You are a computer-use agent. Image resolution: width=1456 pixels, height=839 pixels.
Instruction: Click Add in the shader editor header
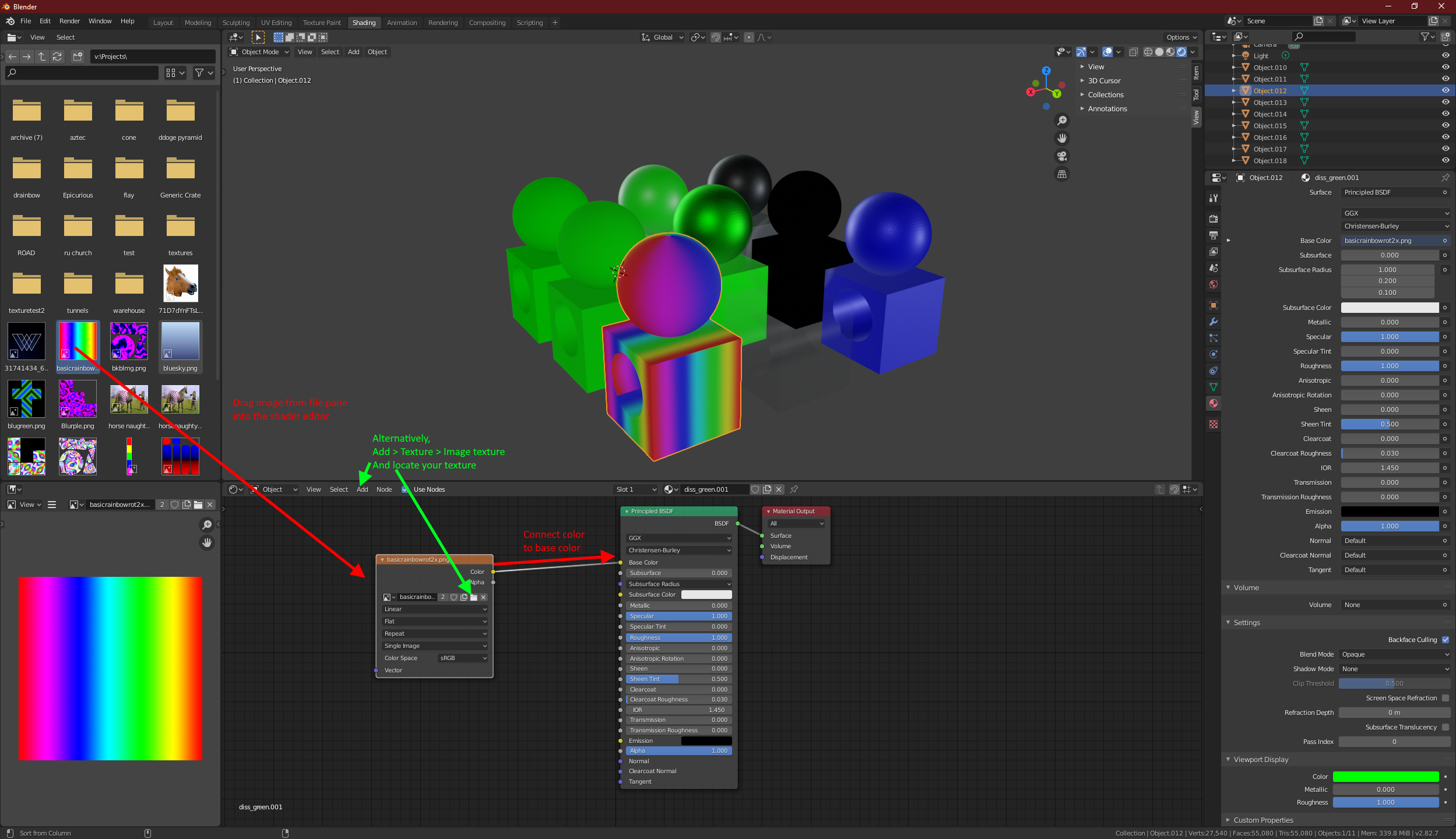click(x=362, y=489)
